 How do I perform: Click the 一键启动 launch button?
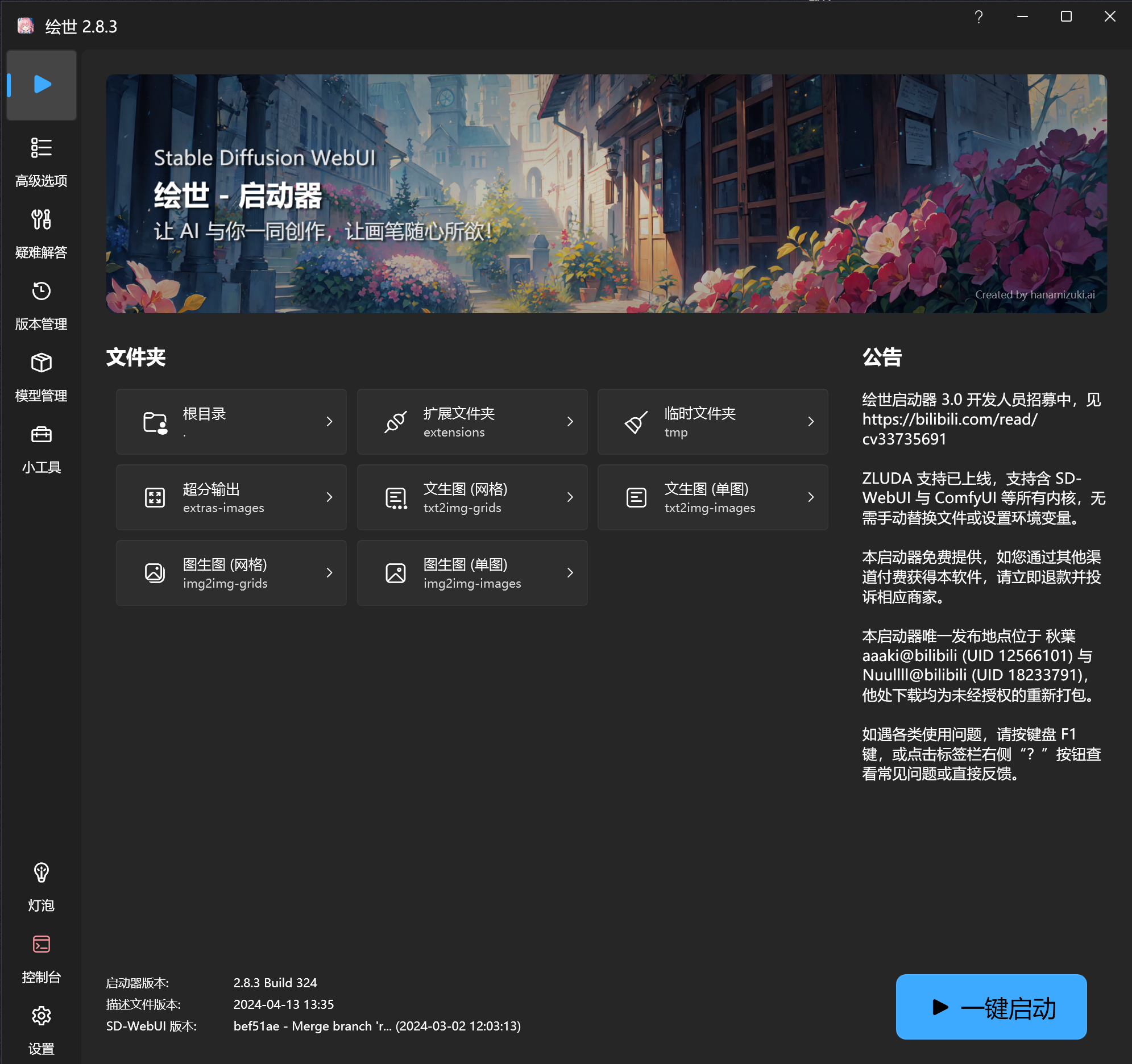[x=992, y=1007]
